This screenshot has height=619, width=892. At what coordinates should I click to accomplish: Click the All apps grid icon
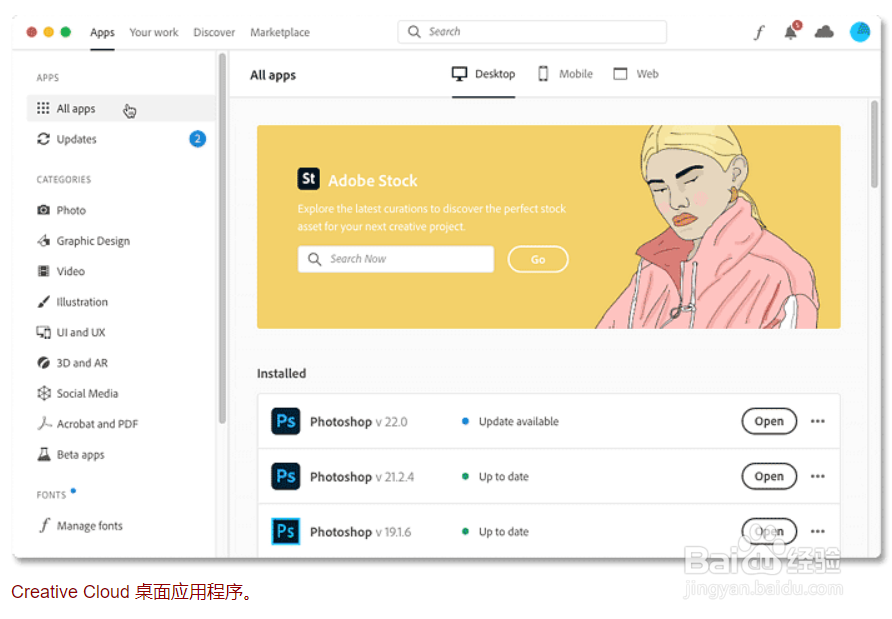[x=43, y=108]
